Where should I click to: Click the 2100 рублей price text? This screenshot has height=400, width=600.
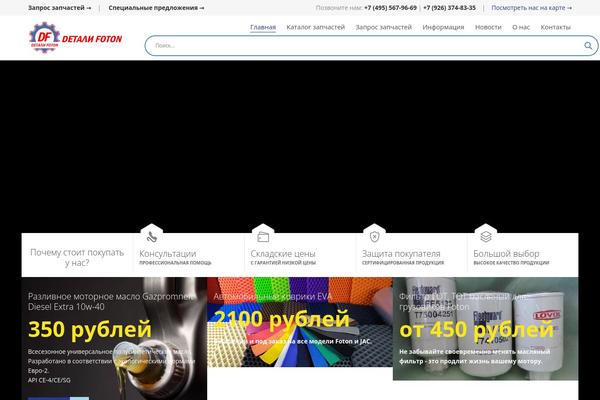pyautogui.click(x=282, y=319)
